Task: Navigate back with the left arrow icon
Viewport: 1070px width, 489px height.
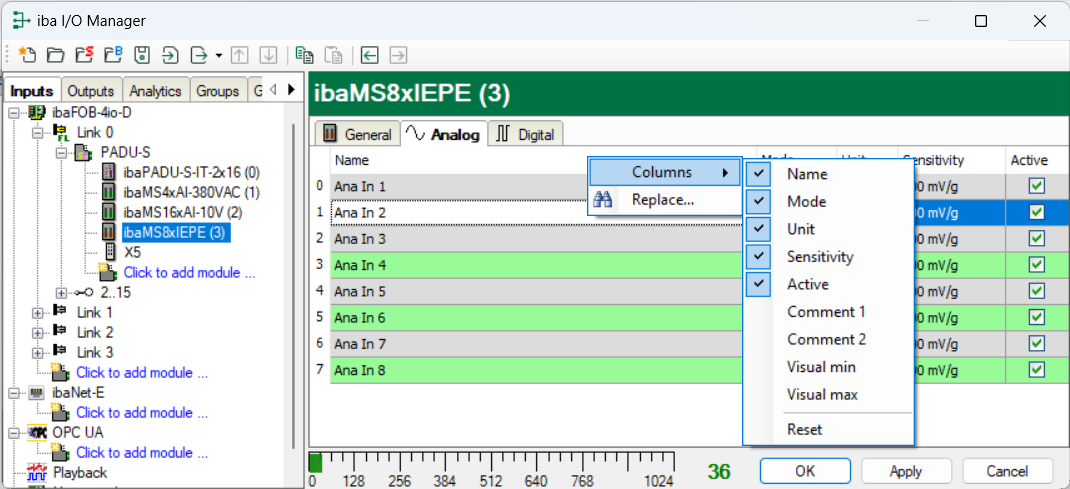Action: coord(369,55)
